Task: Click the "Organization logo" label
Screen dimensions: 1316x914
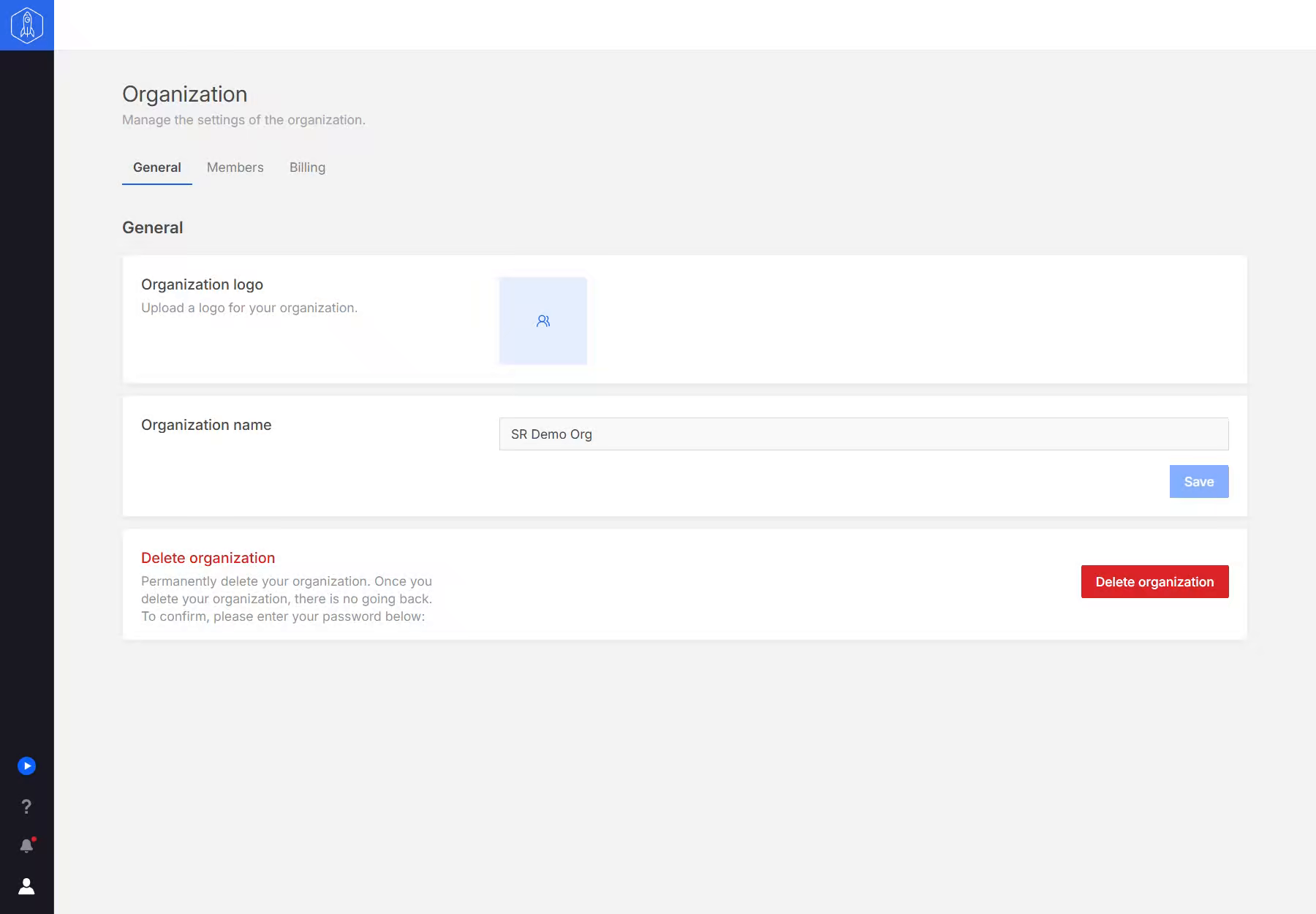Action: [202, 284]
